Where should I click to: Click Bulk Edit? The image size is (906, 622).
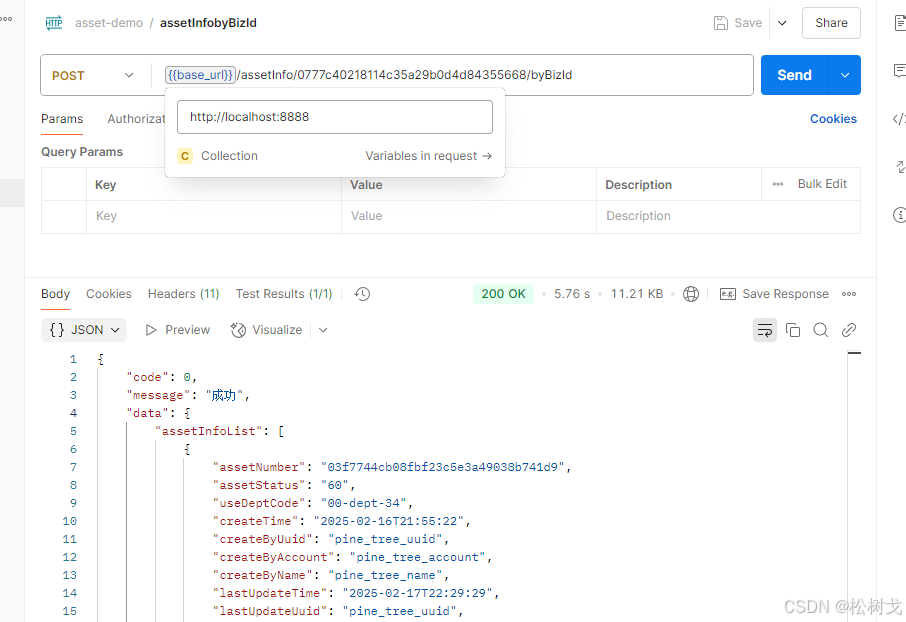822,184
